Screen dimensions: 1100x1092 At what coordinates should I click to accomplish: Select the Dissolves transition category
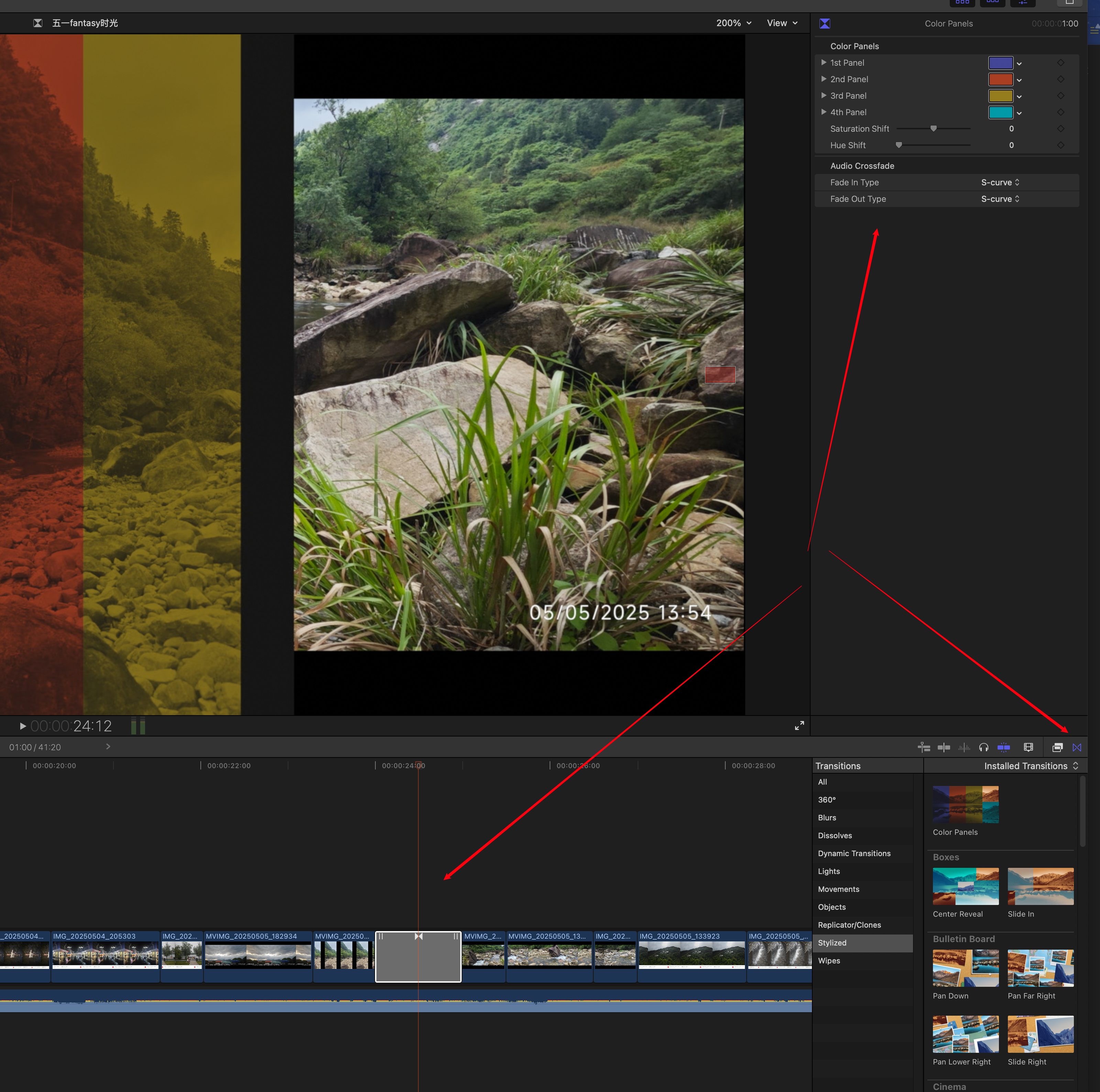click(x=835, y=835)
